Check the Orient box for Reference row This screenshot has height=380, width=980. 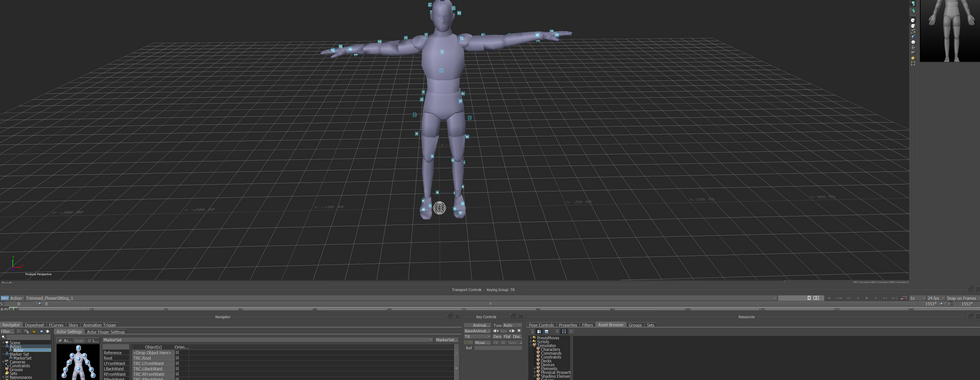(178, 352)
